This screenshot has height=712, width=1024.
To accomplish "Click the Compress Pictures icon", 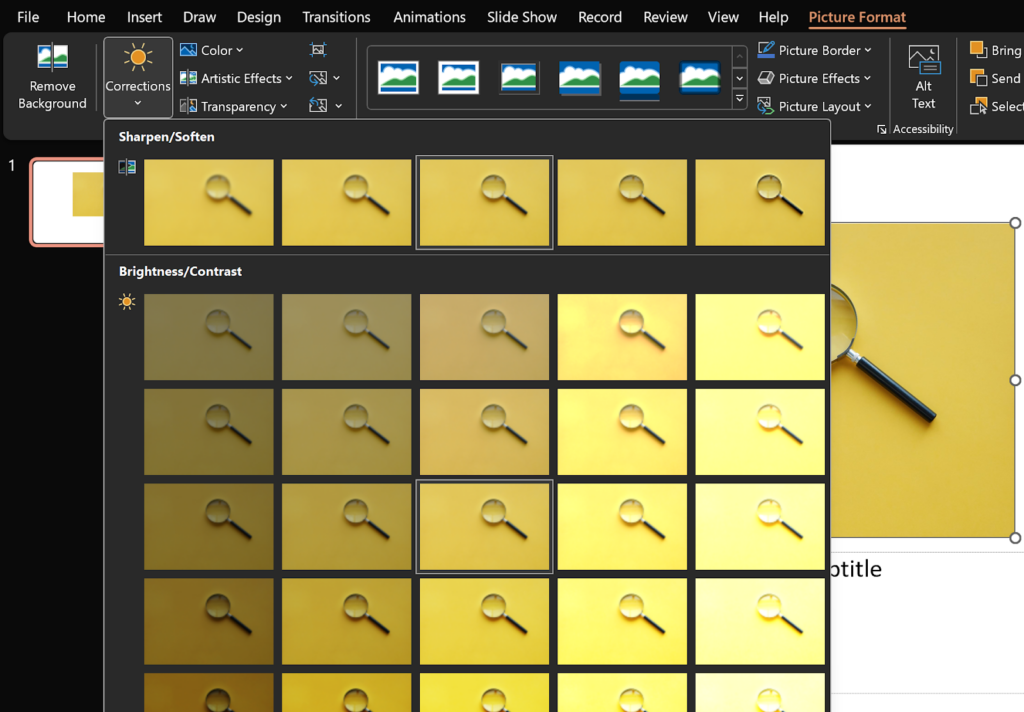I will point(316,49).
